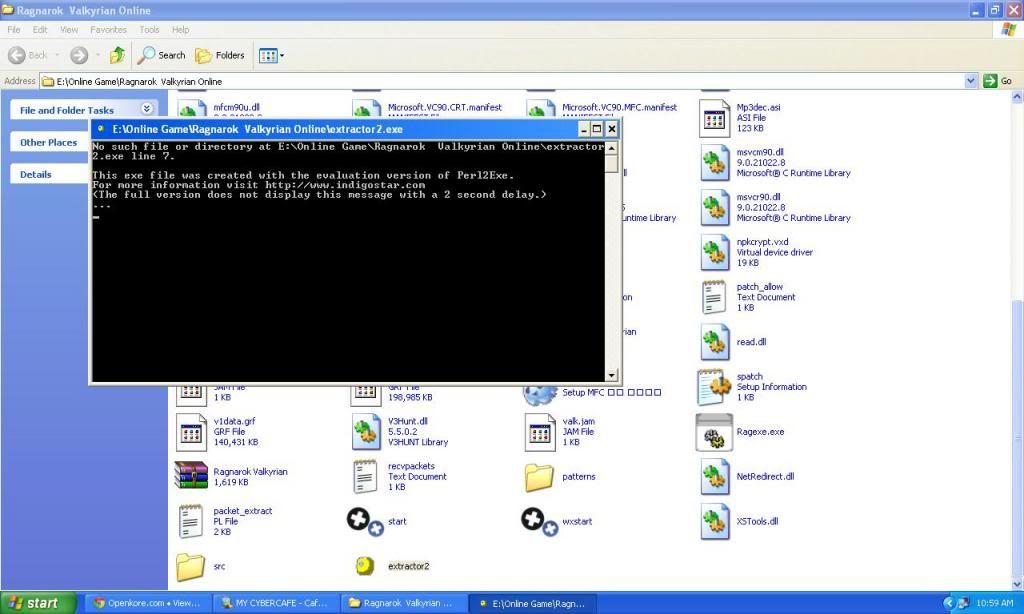1024x614 pixels.
Task: Select the npkcrypt.vxd driver icon
Action: pyautogui.click(x=714, y=252)
